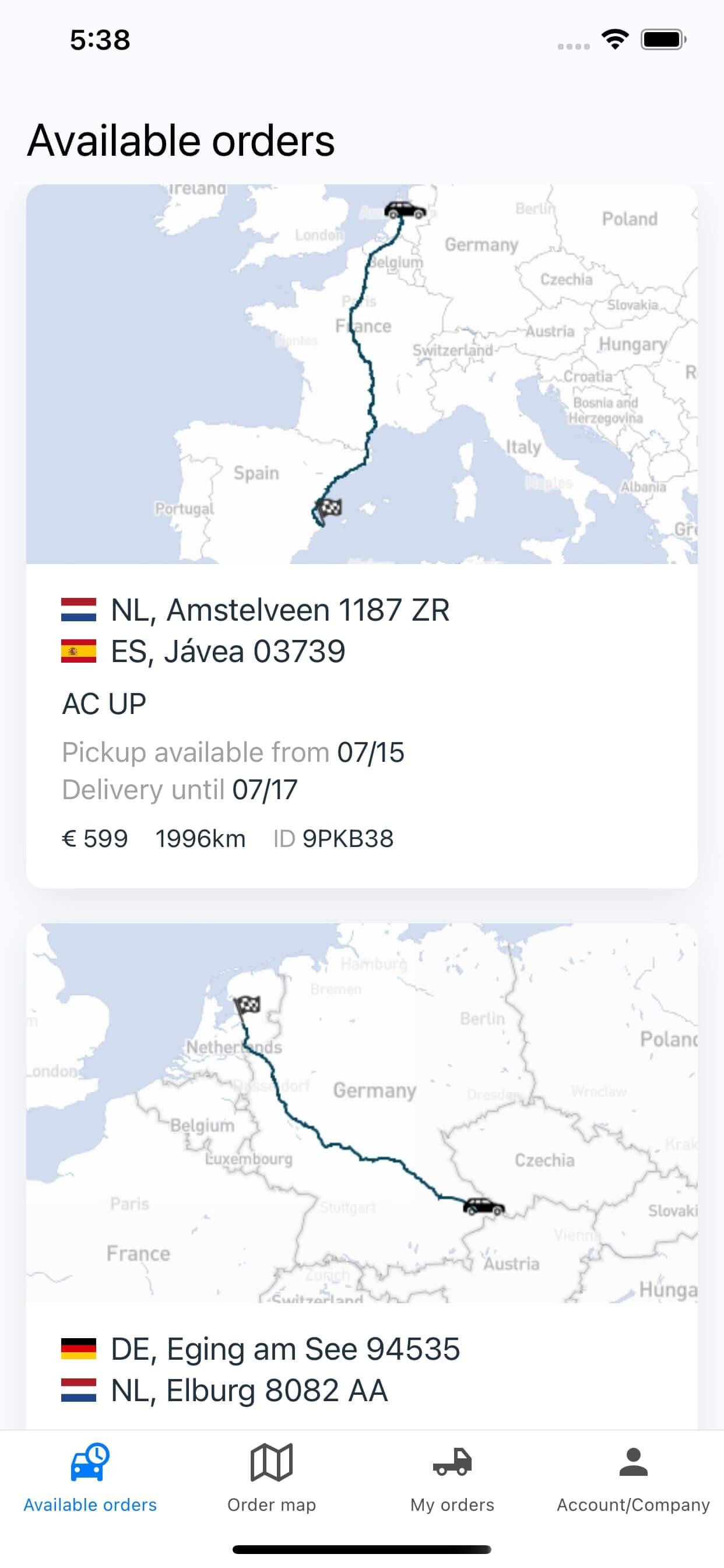Tap the German flag beside Eging am See
Screen dimensions: 724x1568
[79, 1349]
